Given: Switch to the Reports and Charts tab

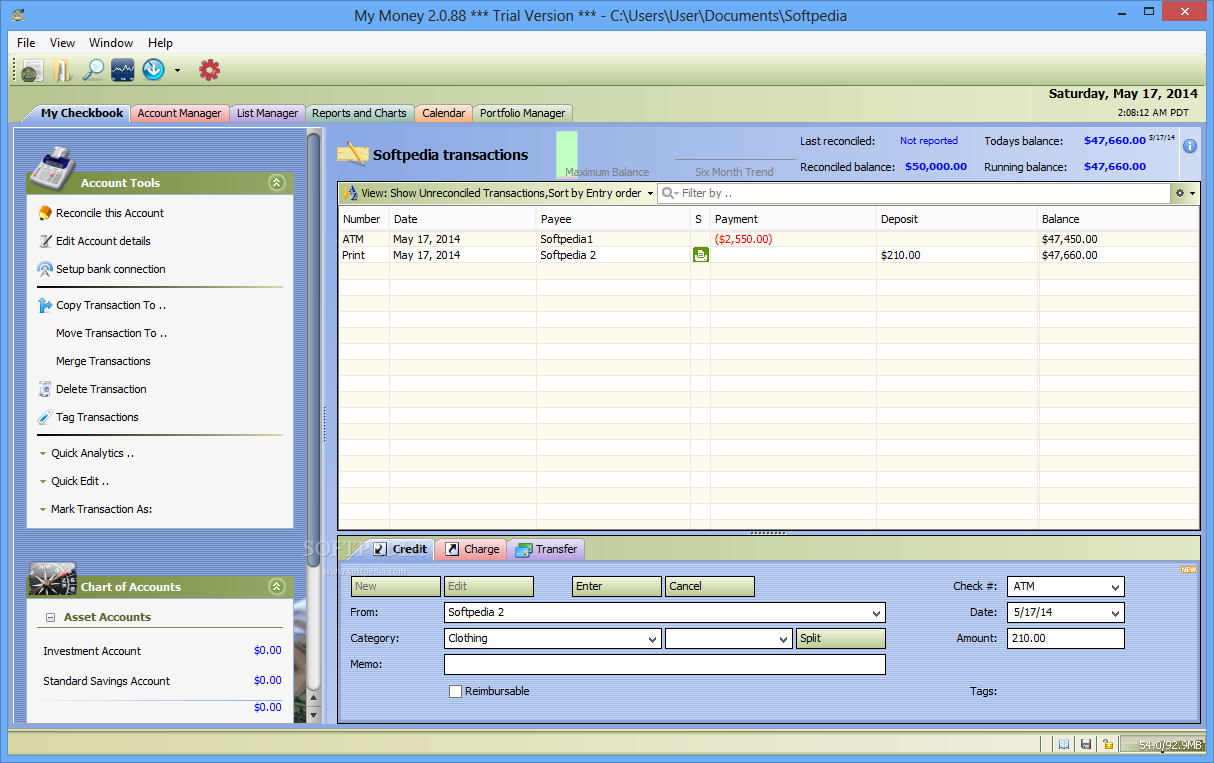Looking at the screenshot, I should 359,113.
